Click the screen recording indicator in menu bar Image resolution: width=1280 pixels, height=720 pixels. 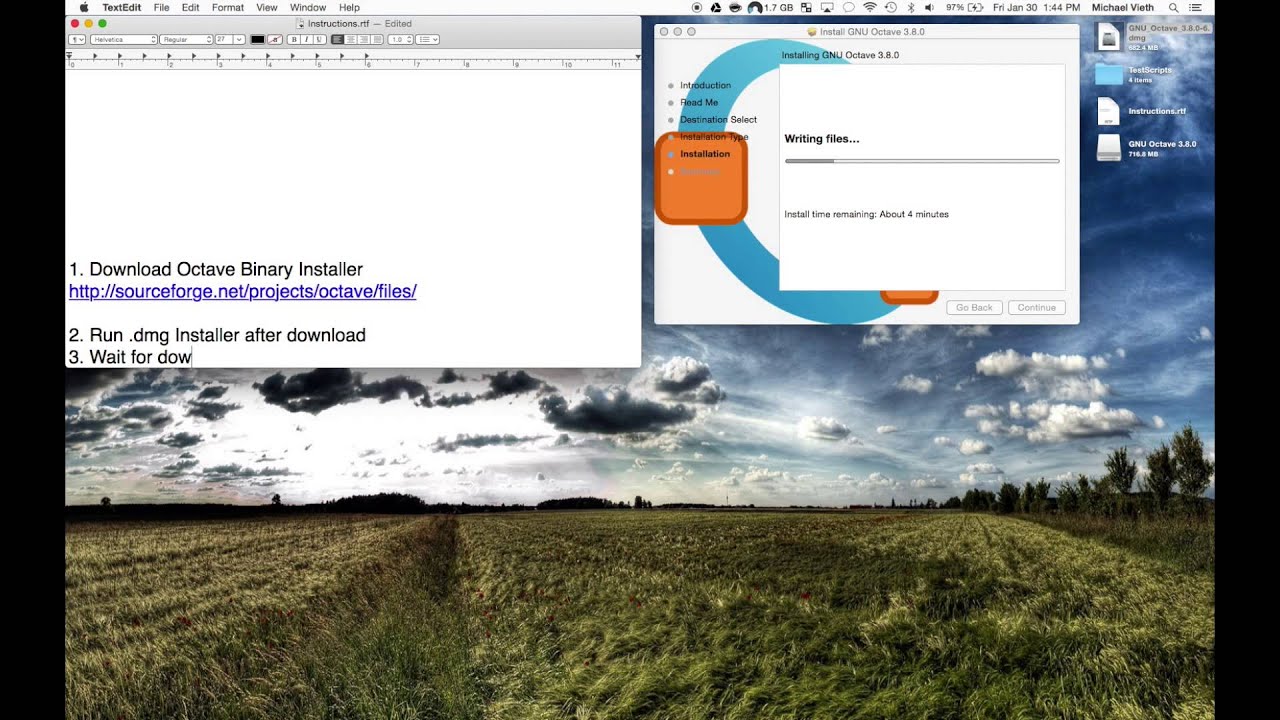[x=697, y=7]
